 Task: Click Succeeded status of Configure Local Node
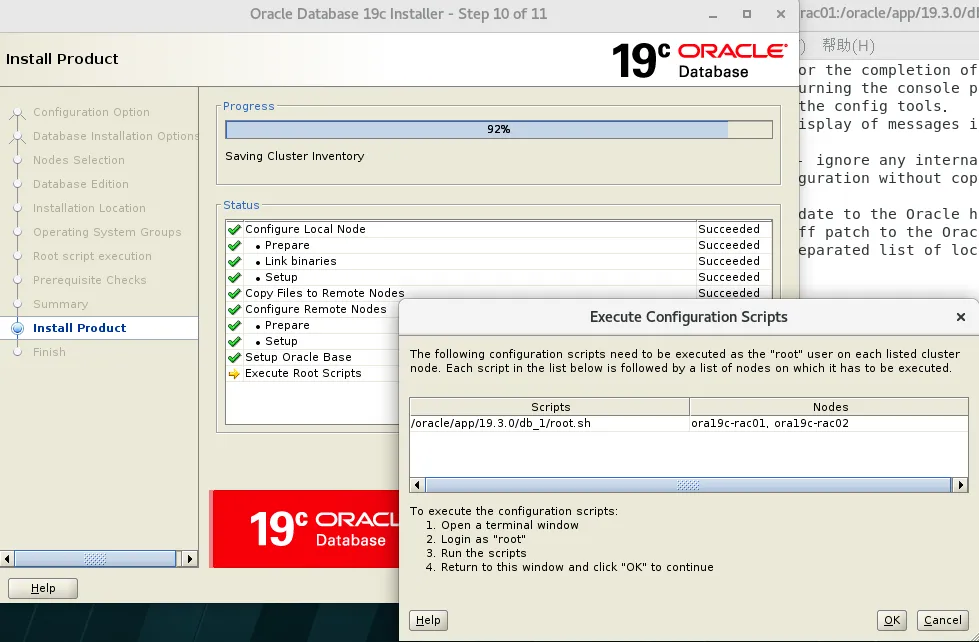pyautogui.click(x=729, y=229)
